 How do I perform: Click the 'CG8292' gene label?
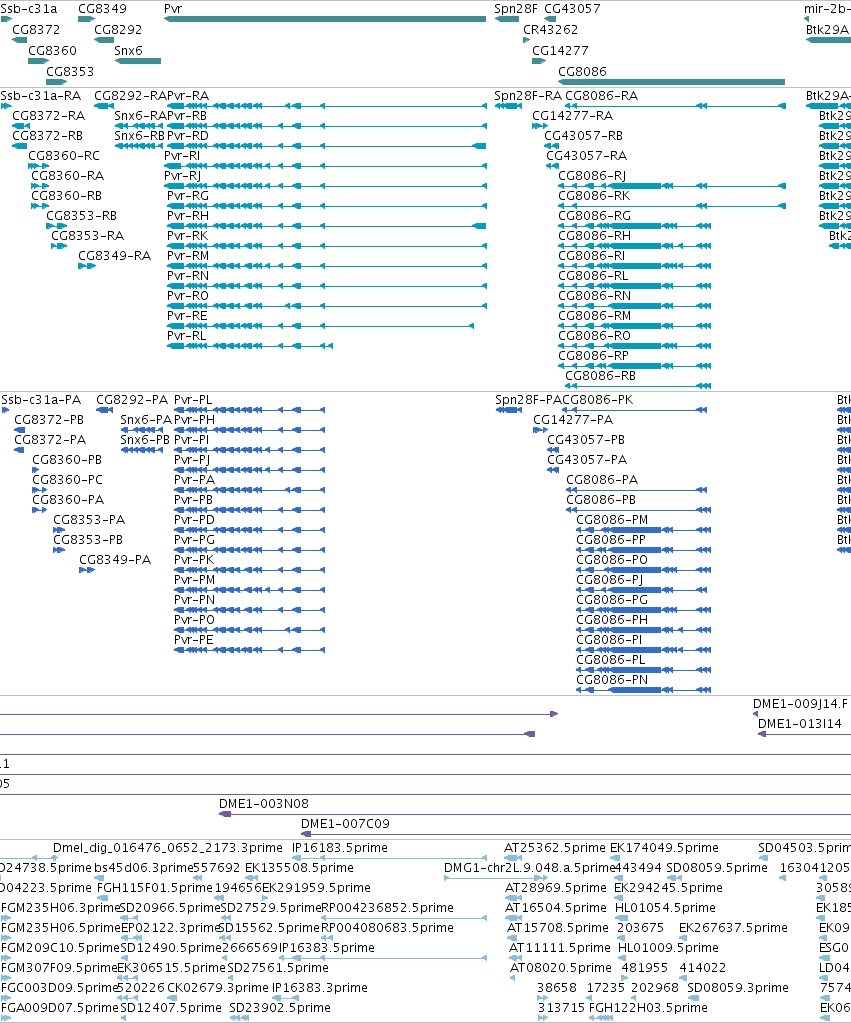(x=118, y=30)
